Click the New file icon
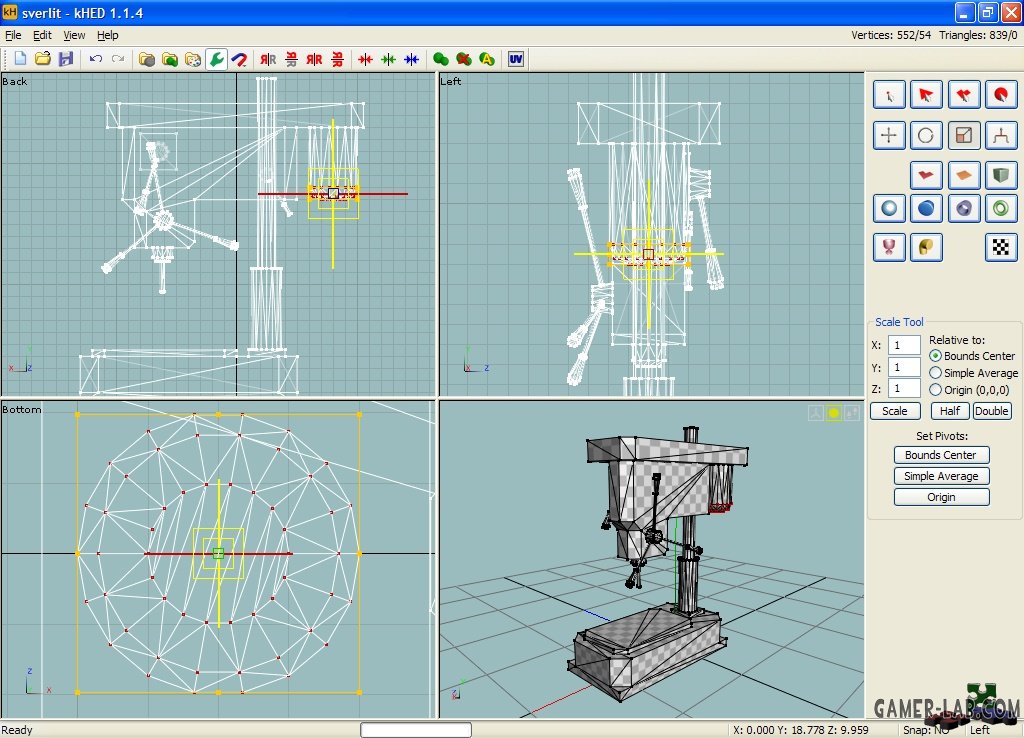This screenshot has height=738, width=1024. [x=20, y=59]
